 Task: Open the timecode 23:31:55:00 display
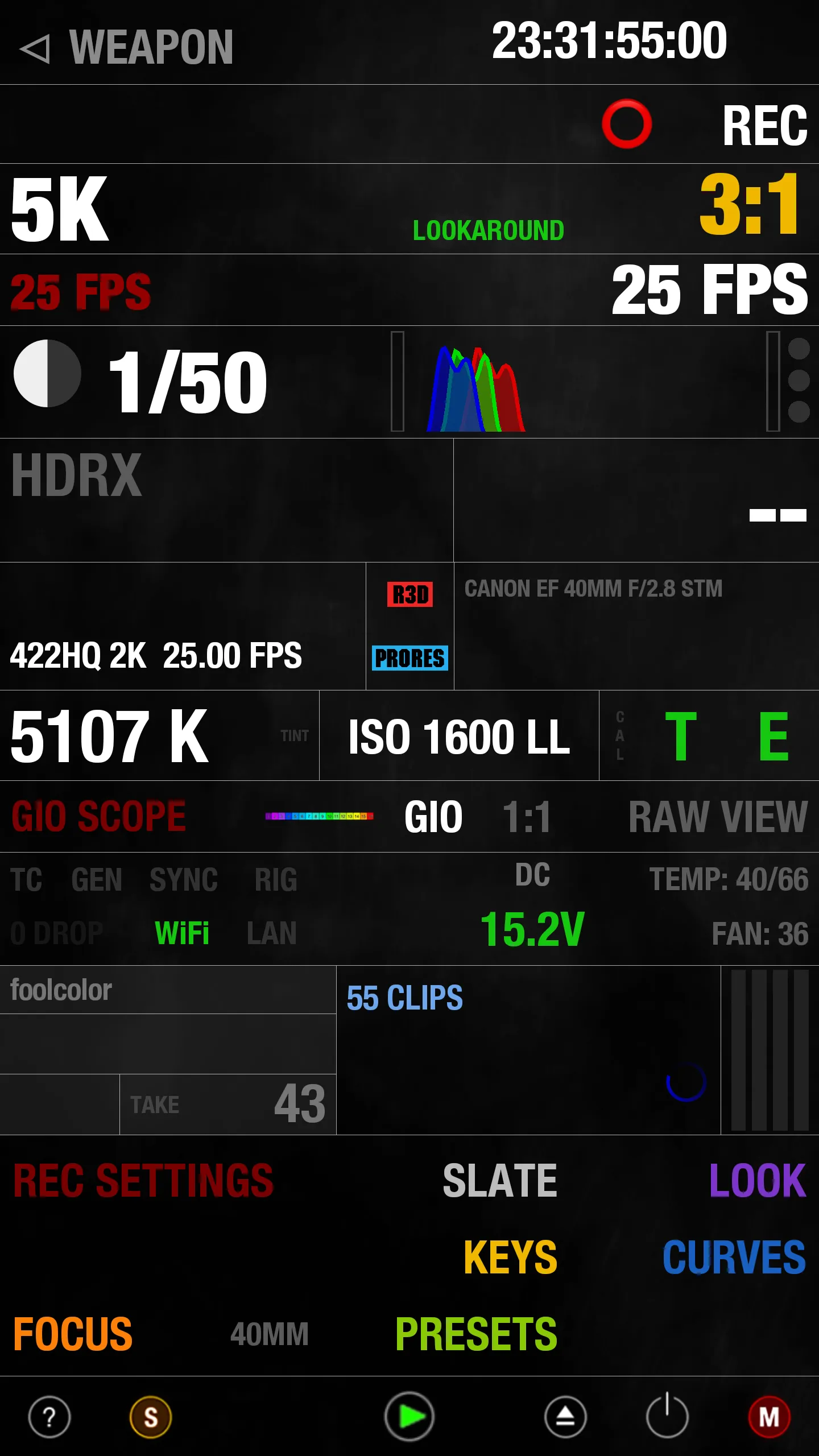tap(609, 40)
